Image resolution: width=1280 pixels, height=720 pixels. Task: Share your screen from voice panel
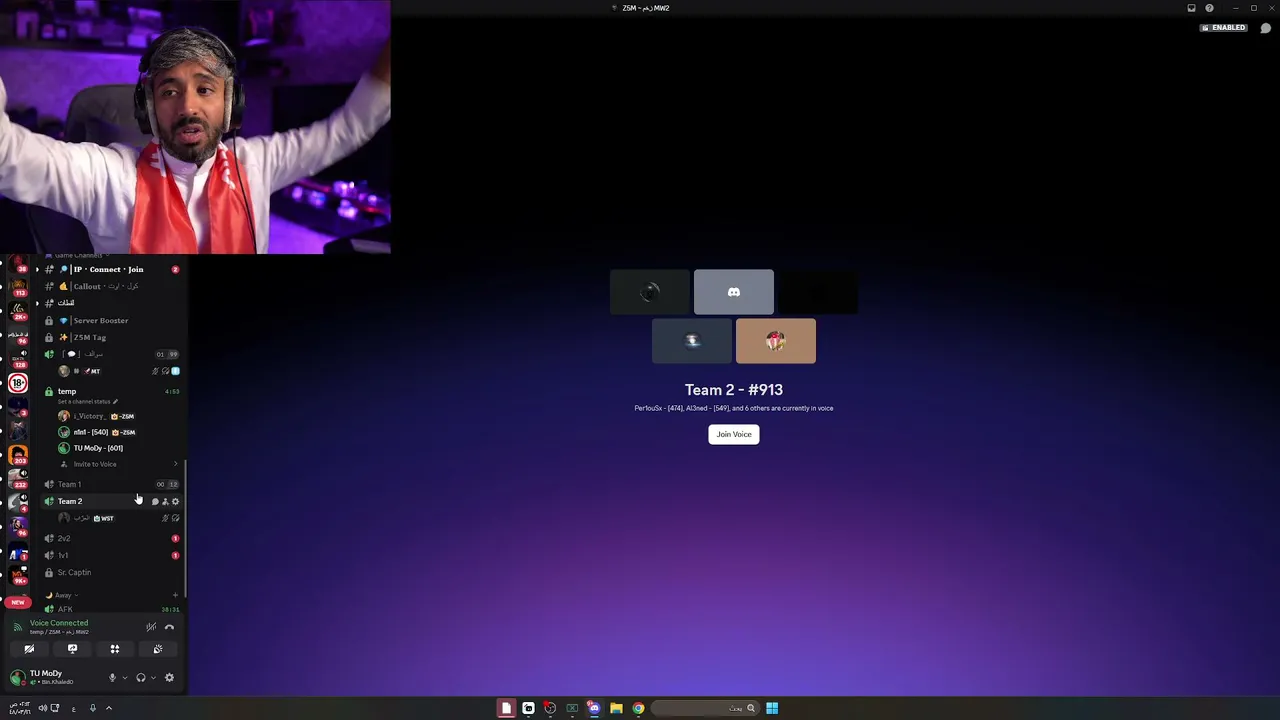click(x=72, y=649)
